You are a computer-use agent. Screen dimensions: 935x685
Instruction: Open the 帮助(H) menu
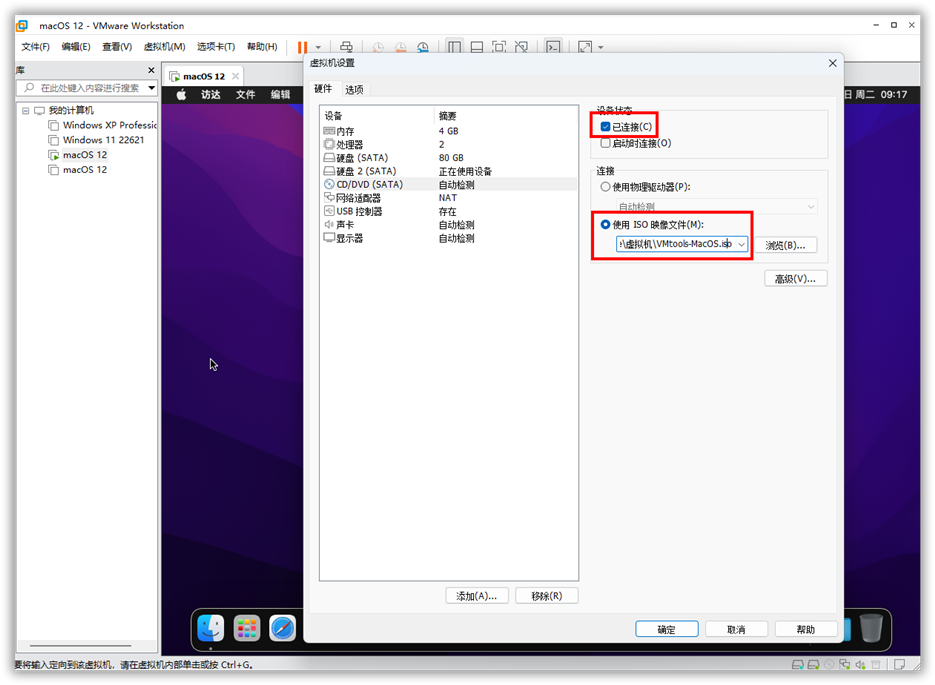(x=262, y=47)
